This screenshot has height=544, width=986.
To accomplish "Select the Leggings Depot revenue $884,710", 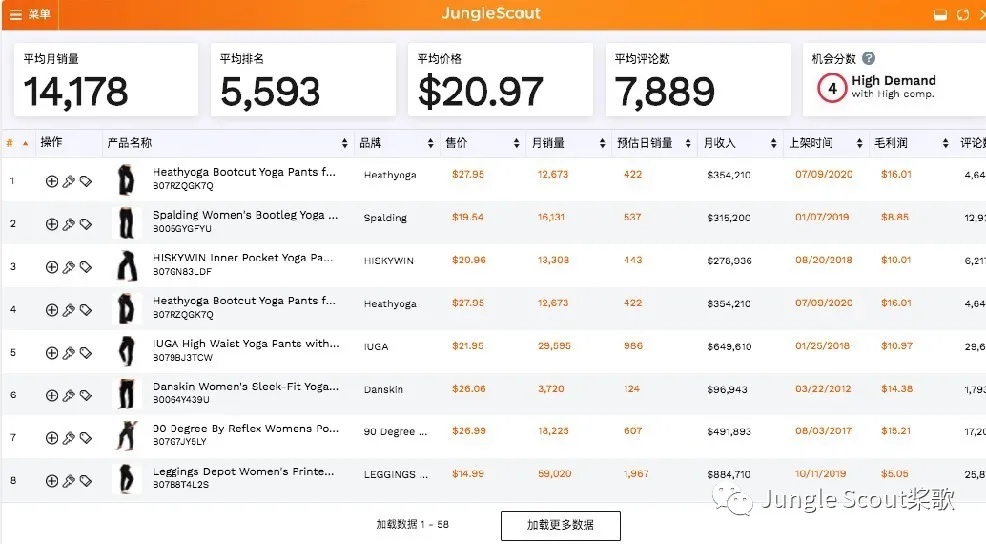I will [729, 474].
